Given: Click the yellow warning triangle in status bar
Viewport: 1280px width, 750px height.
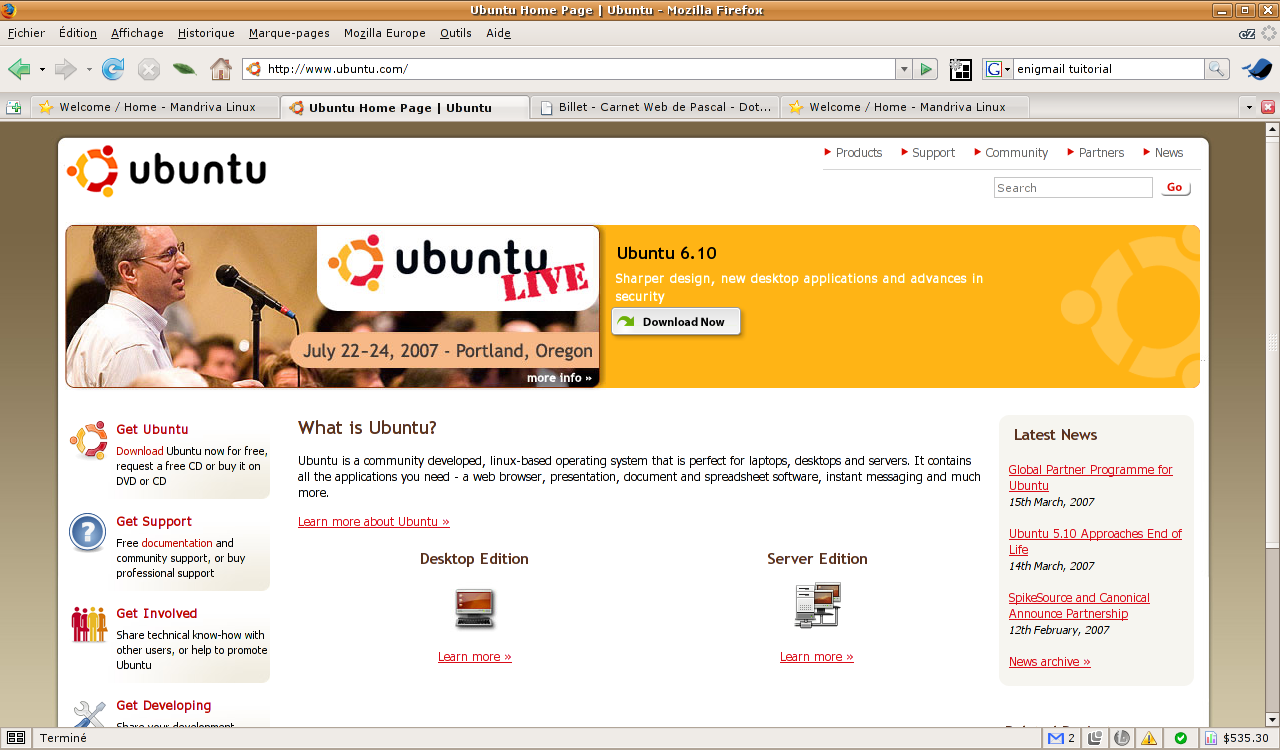Looking at the screenshot, I should [x=1149, y=738].
